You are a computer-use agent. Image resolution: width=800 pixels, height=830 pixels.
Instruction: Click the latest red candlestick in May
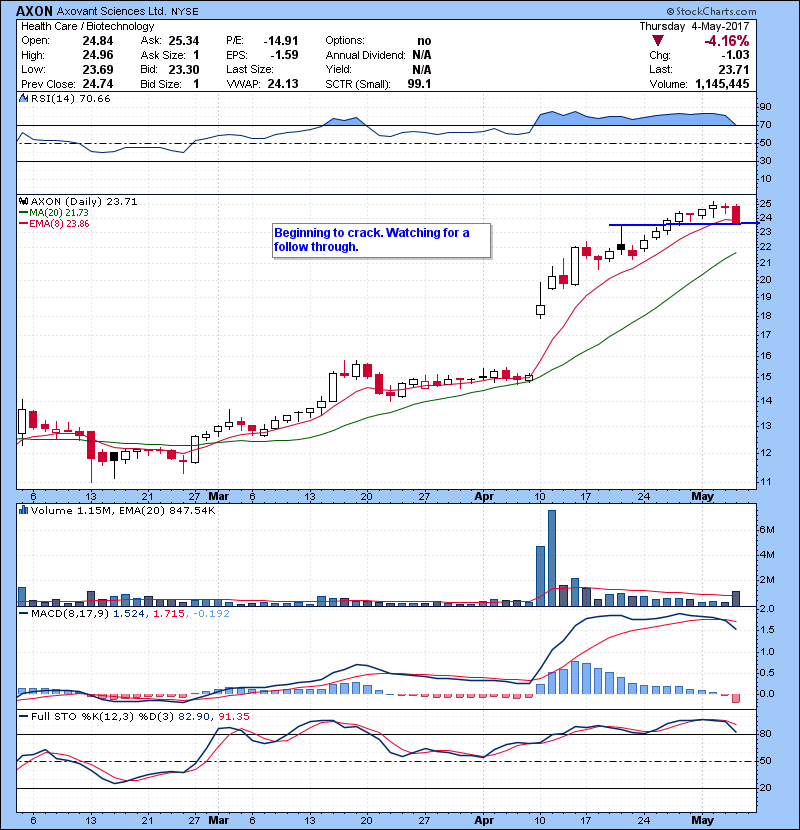[x=736, y=214]
